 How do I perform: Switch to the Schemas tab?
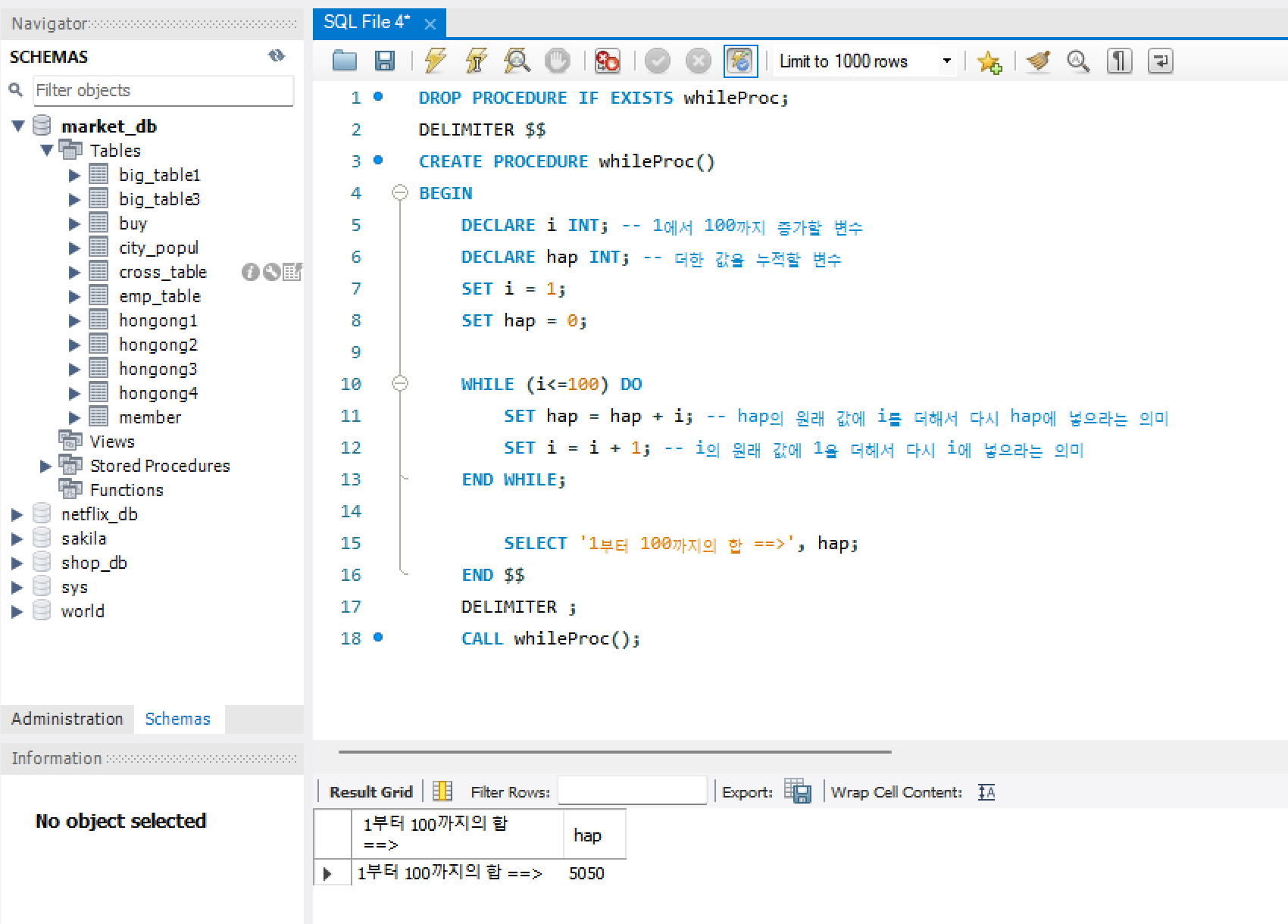tap(178, 719)
